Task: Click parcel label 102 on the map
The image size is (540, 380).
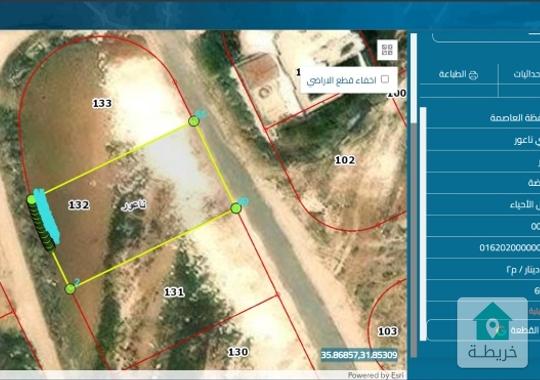Action: [345, 160]
